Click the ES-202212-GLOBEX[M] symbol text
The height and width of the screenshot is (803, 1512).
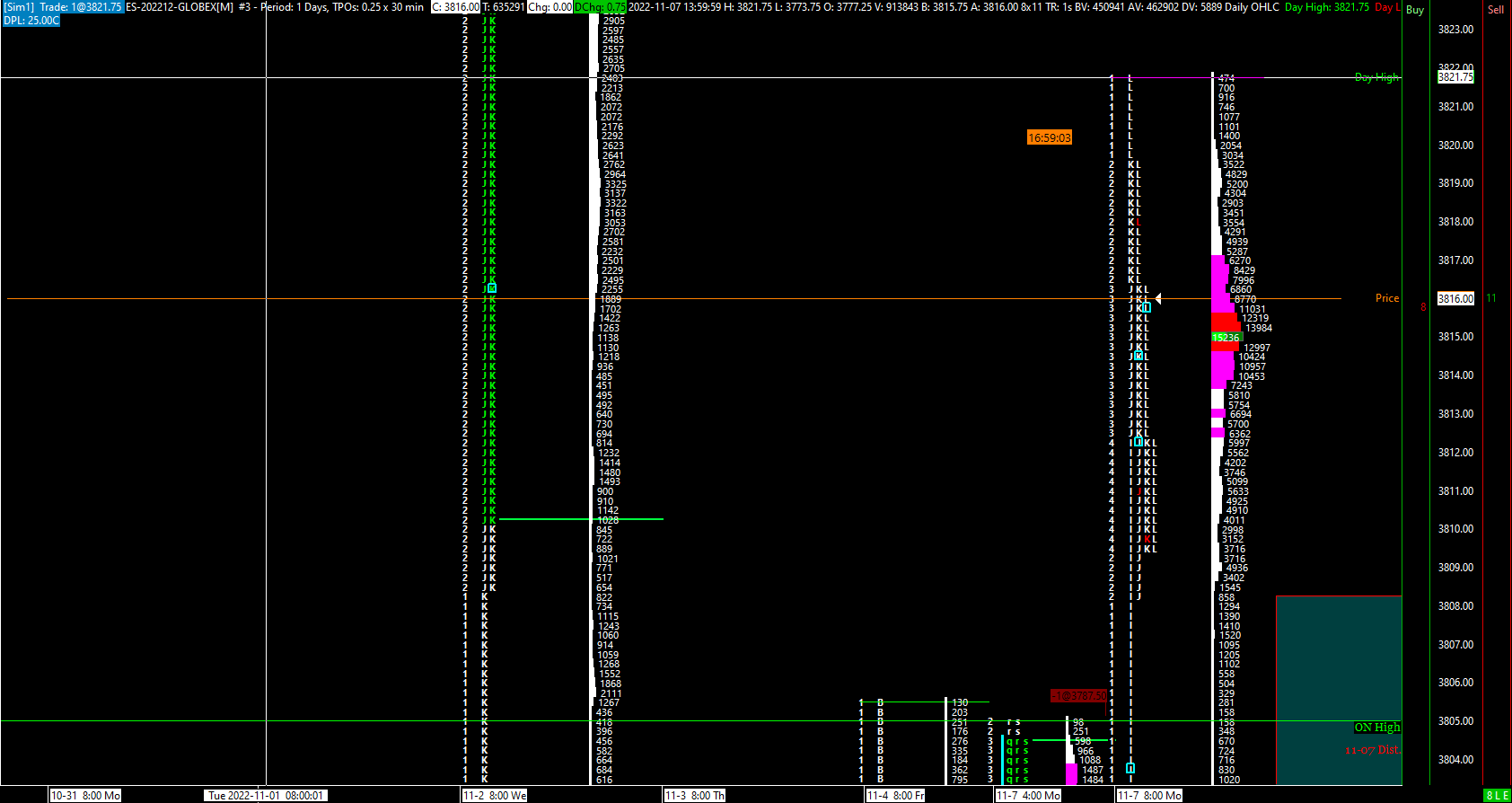[x=180, y=7]
